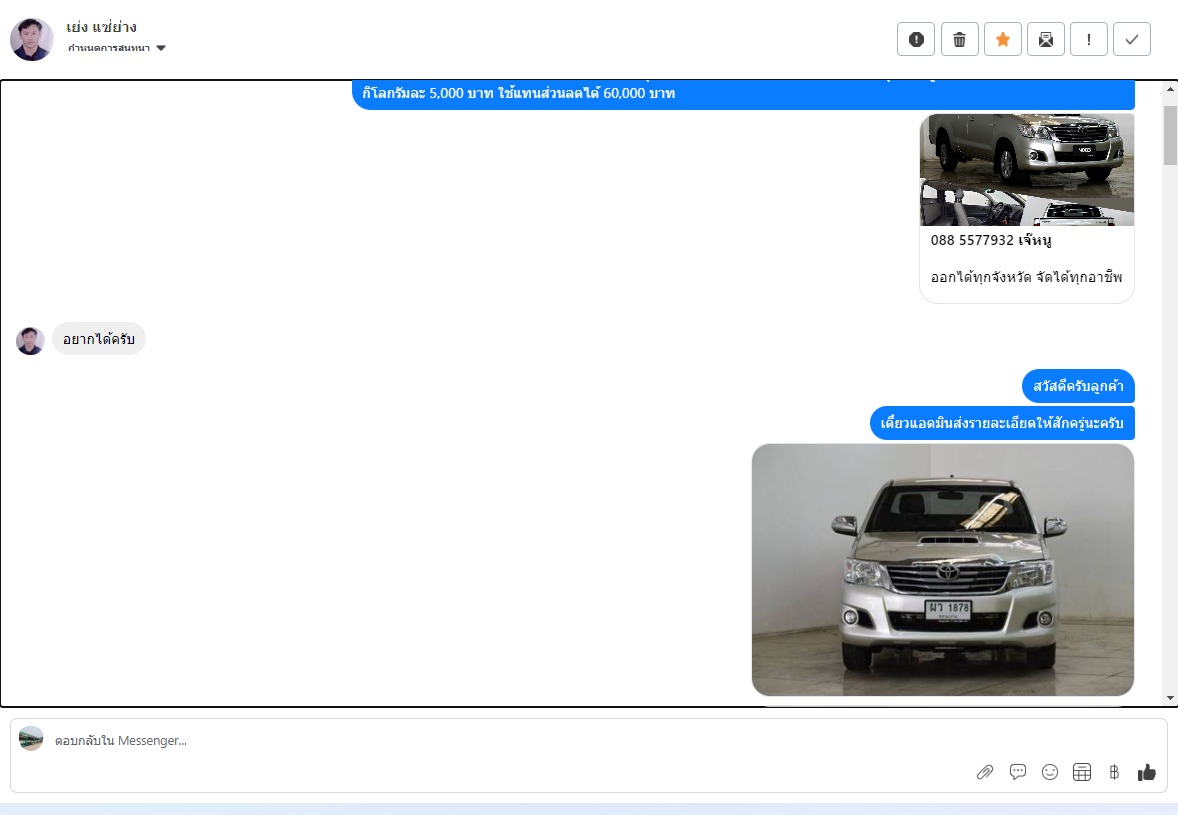Attach a file using the paperclip icon

(985, 772)
